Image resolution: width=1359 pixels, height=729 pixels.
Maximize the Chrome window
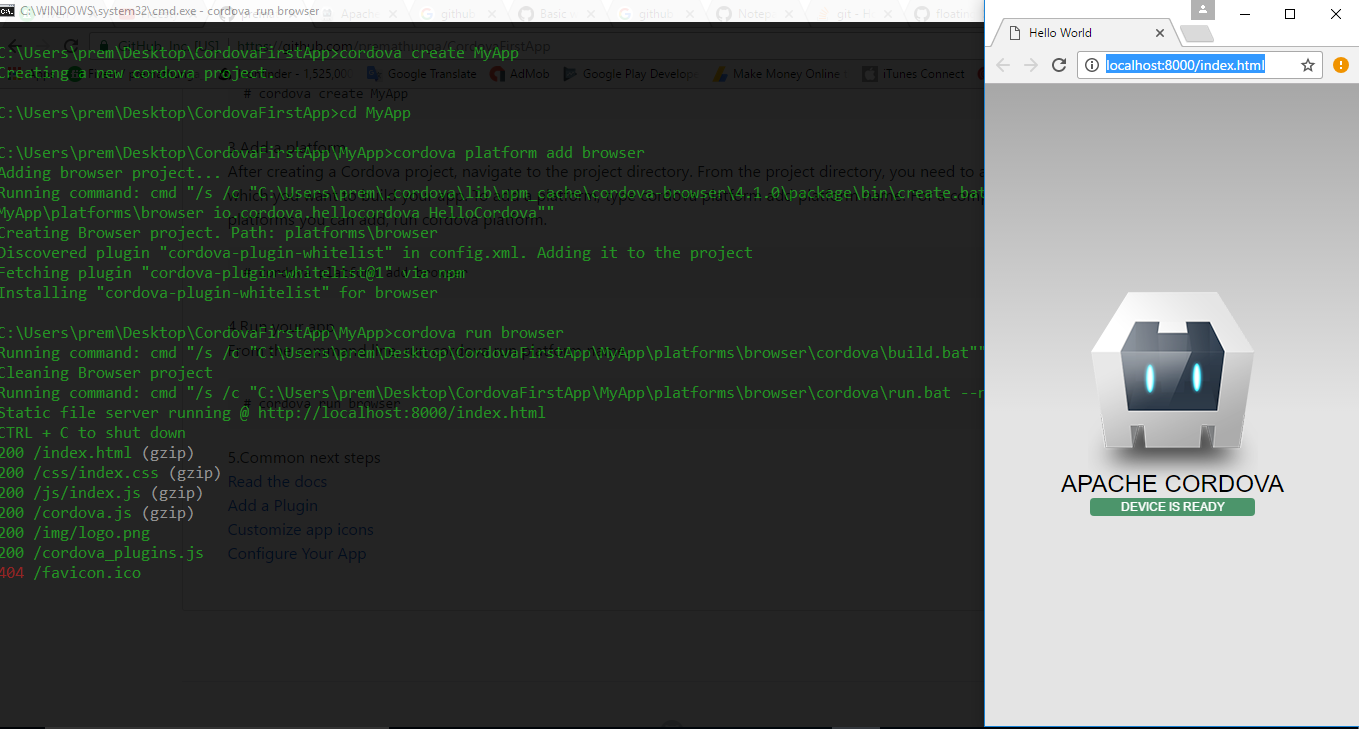coord(1290,14)
